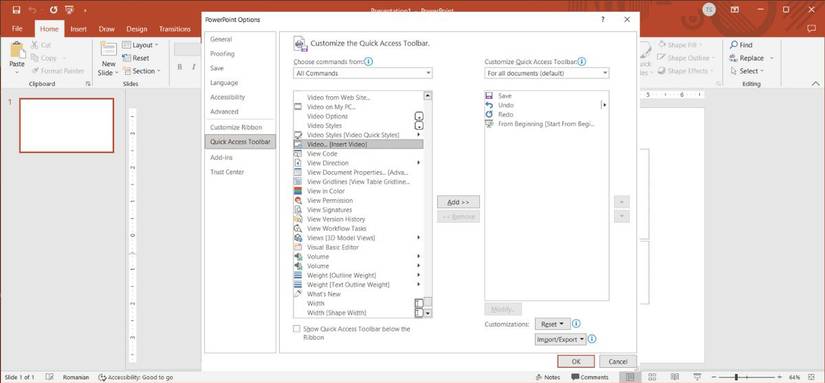Open the Select dropdown in the Editing group
Image resolution: width=825 pixels, height=383 pixels.
(x=747, y=71)
